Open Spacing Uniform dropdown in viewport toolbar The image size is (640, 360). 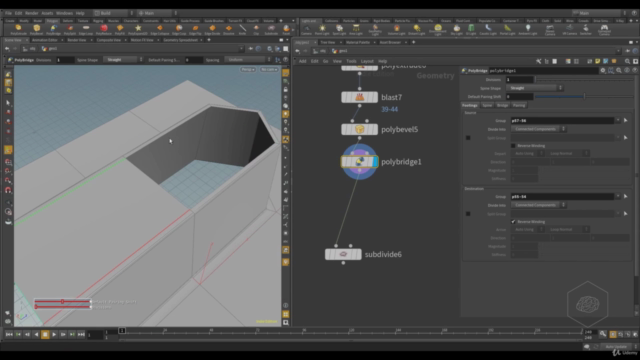(x=248, y=60)
